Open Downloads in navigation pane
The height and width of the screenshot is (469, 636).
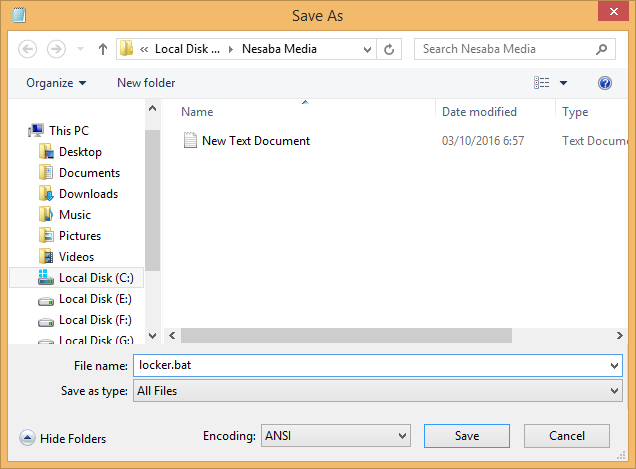[x=88, y=194]
